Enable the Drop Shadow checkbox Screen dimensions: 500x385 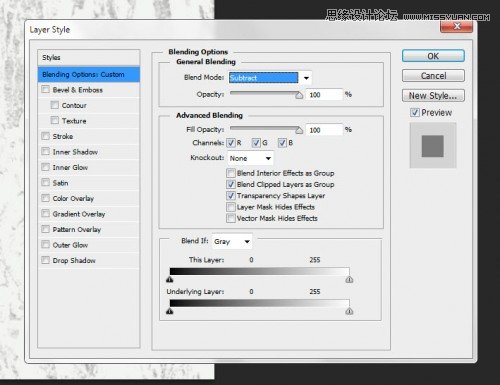tap(45, 260)
